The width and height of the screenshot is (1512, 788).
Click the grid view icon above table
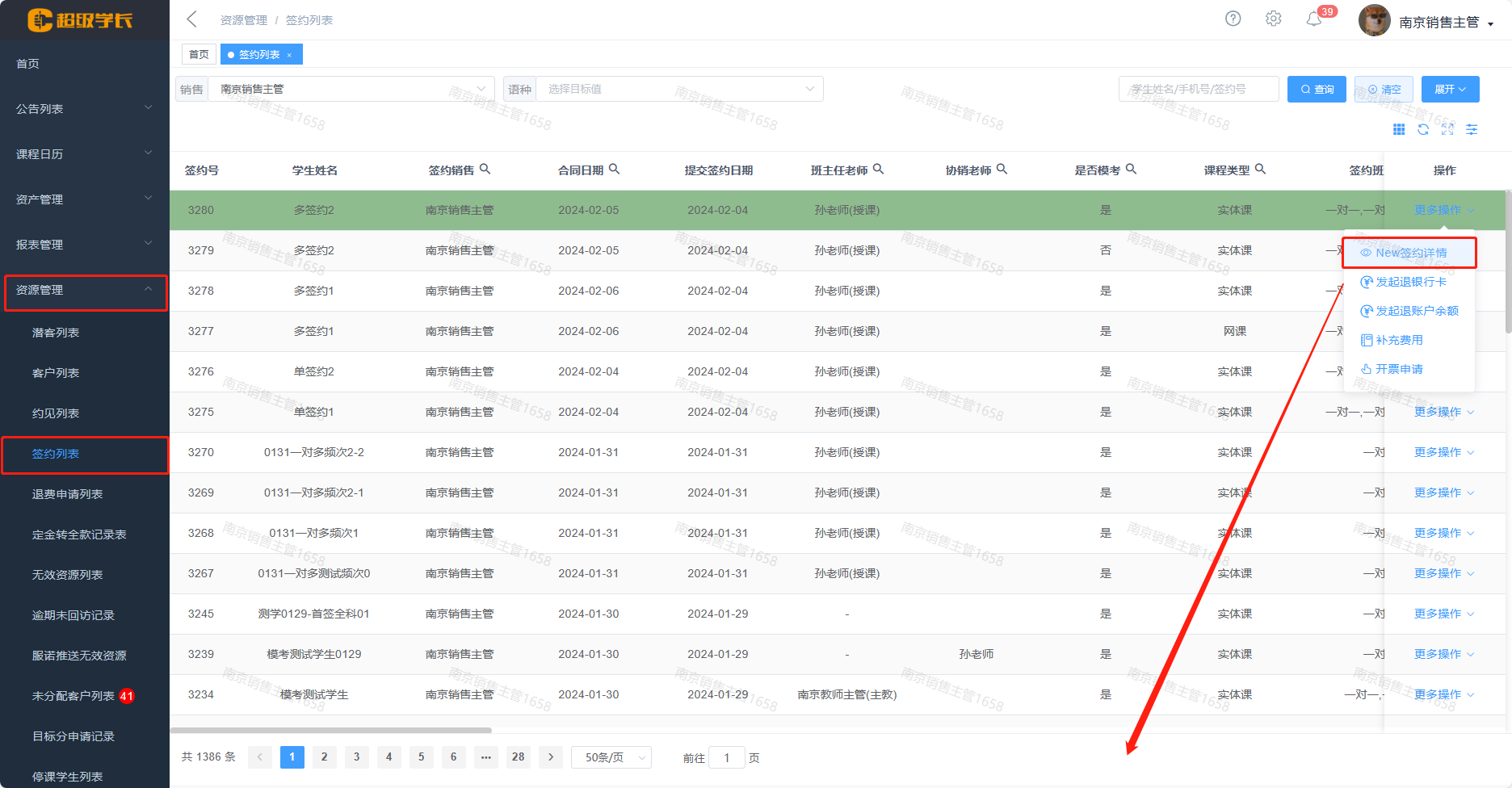pyautogui.click(x=1399, y=129)
